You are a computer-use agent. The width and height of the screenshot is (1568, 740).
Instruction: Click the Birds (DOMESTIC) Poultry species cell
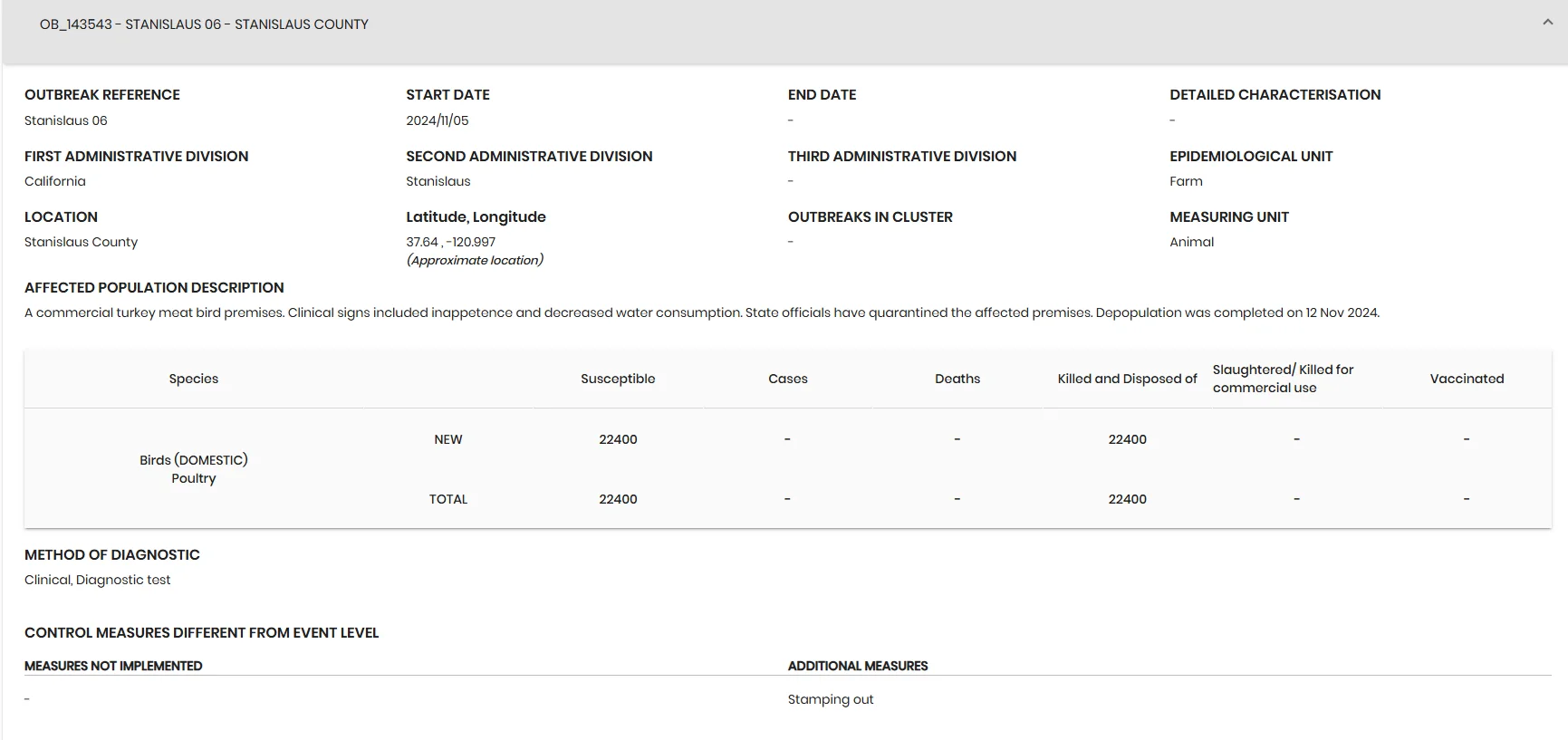194,469
